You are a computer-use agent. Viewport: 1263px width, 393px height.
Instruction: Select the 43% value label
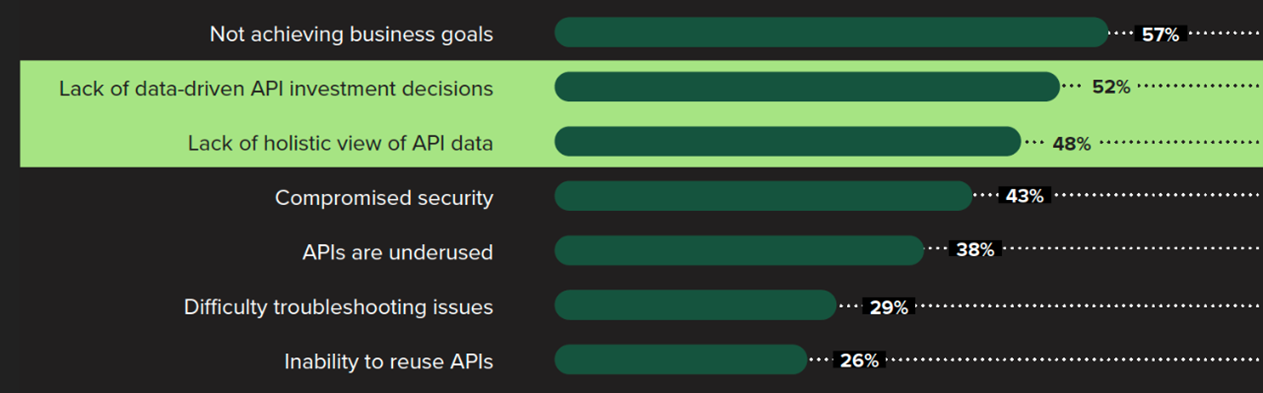(1024, 197)
